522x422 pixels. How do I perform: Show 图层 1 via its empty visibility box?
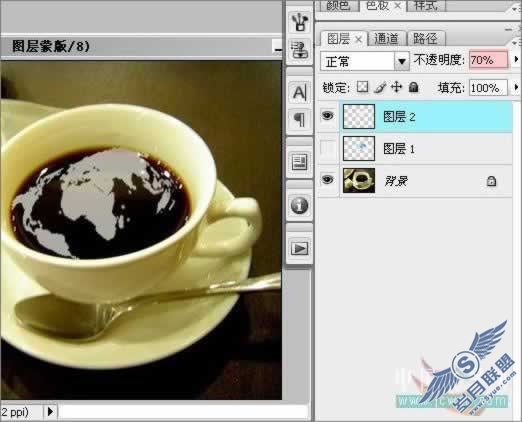(x=328, y=148)
